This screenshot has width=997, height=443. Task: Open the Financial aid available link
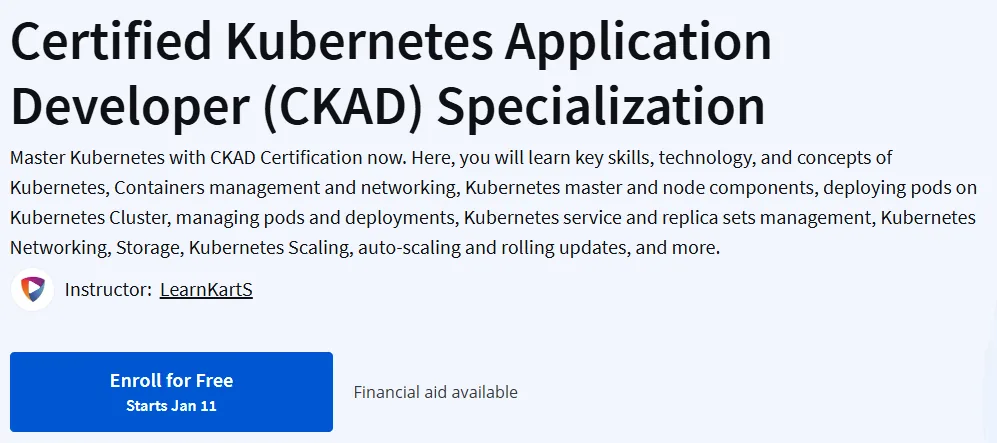pos(436,392)
